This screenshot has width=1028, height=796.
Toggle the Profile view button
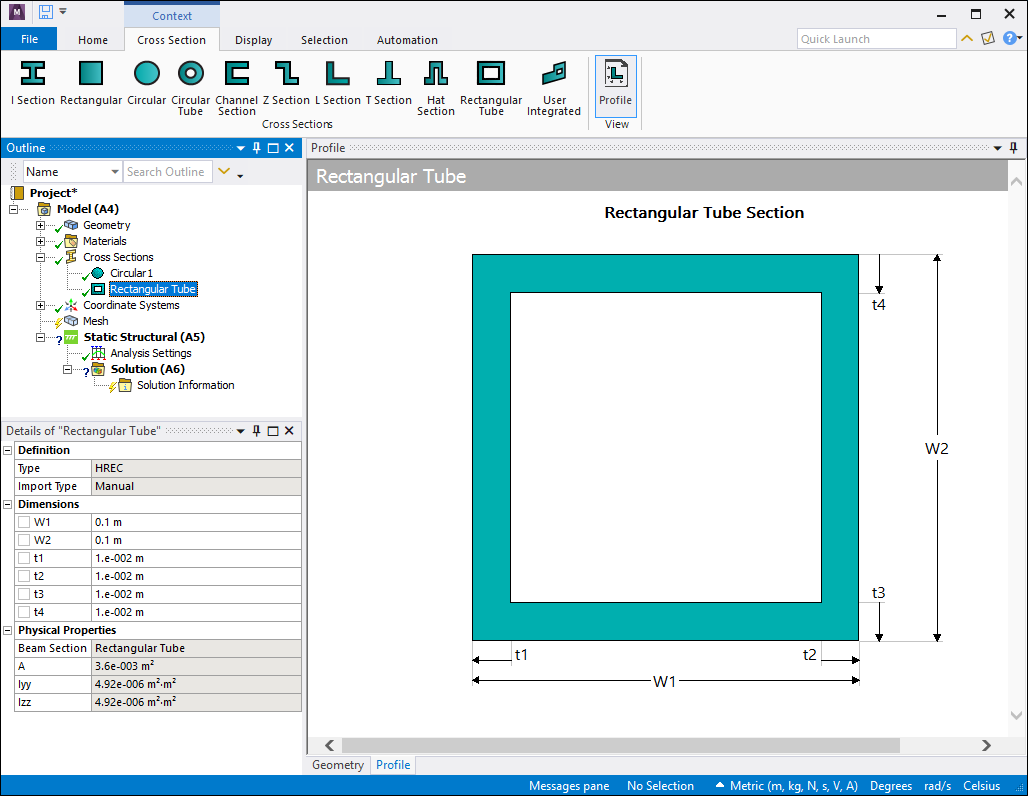tap(615, 84)
